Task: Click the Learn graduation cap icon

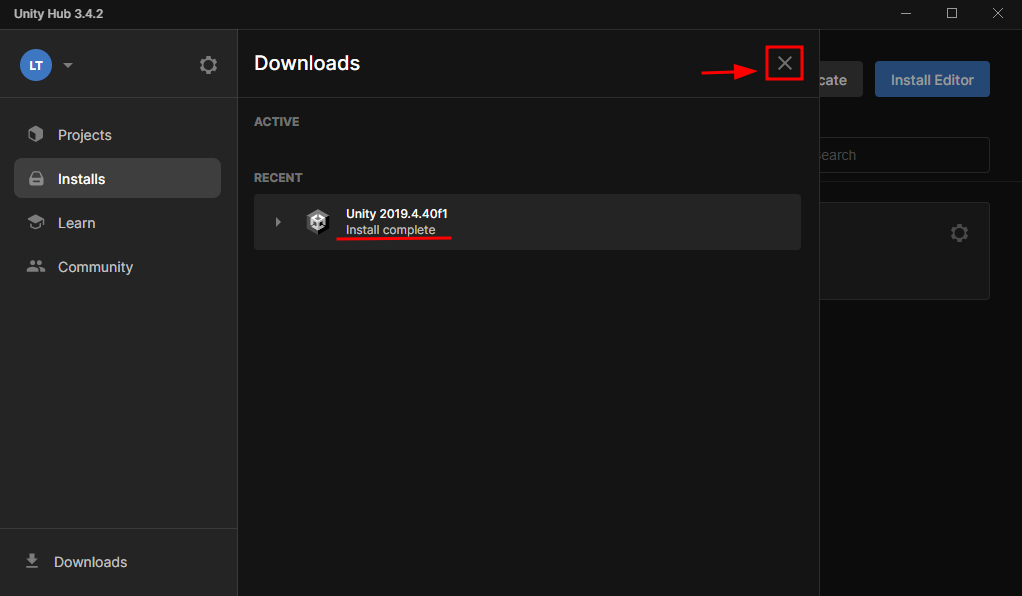Action: (36, 222)
